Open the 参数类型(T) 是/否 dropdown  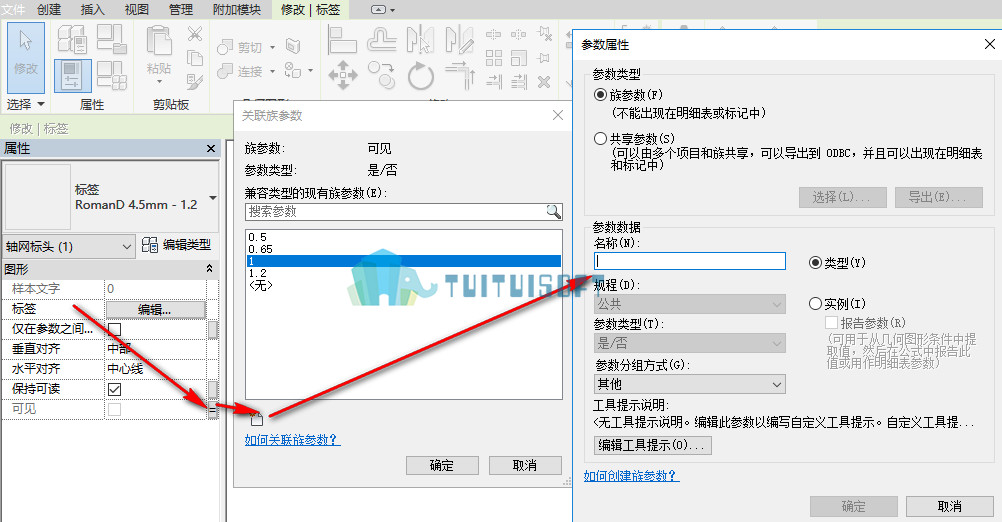(x=690, y=343)
